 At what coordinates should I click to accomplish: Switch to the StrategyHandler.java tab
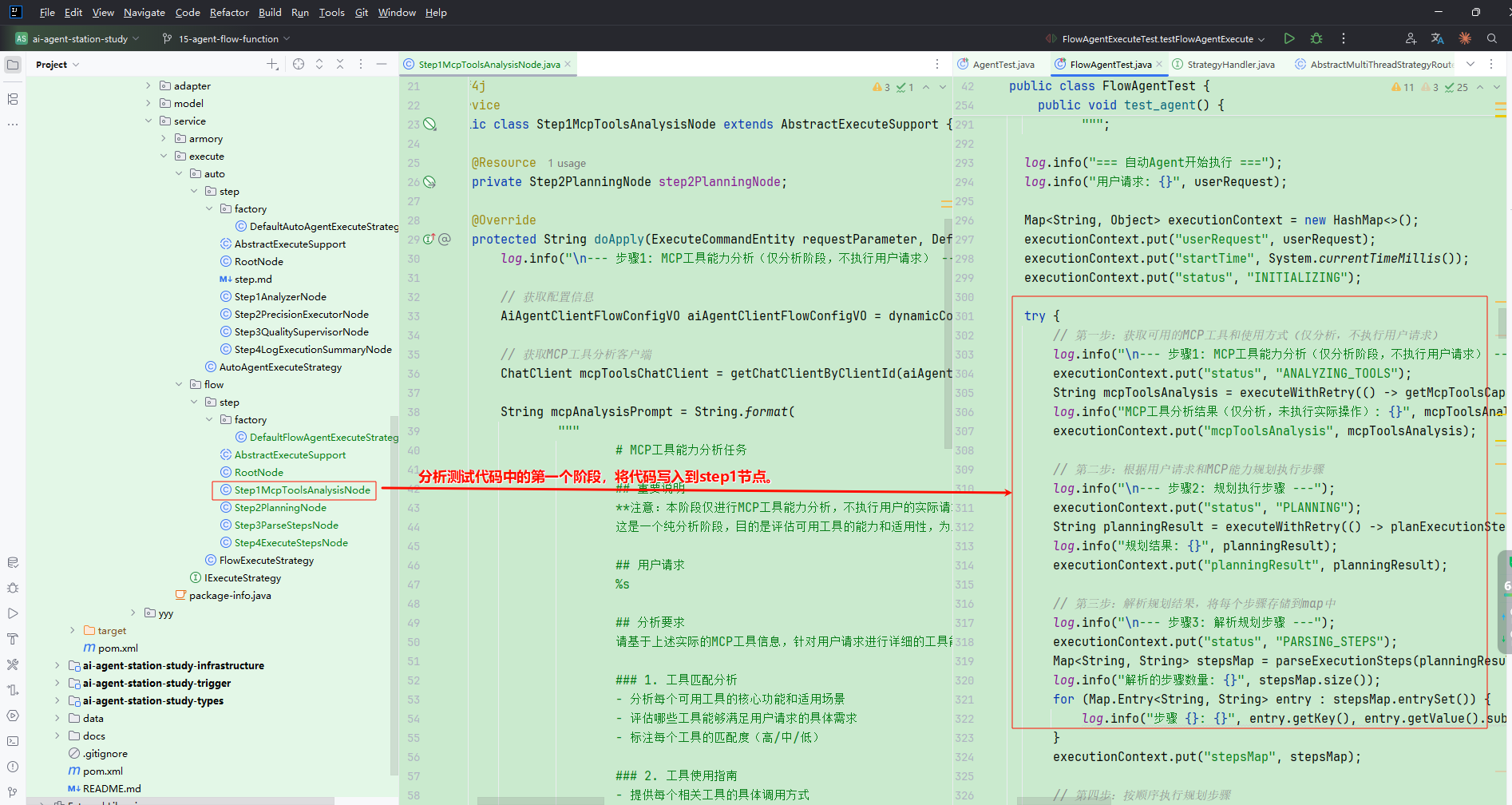1230,64
